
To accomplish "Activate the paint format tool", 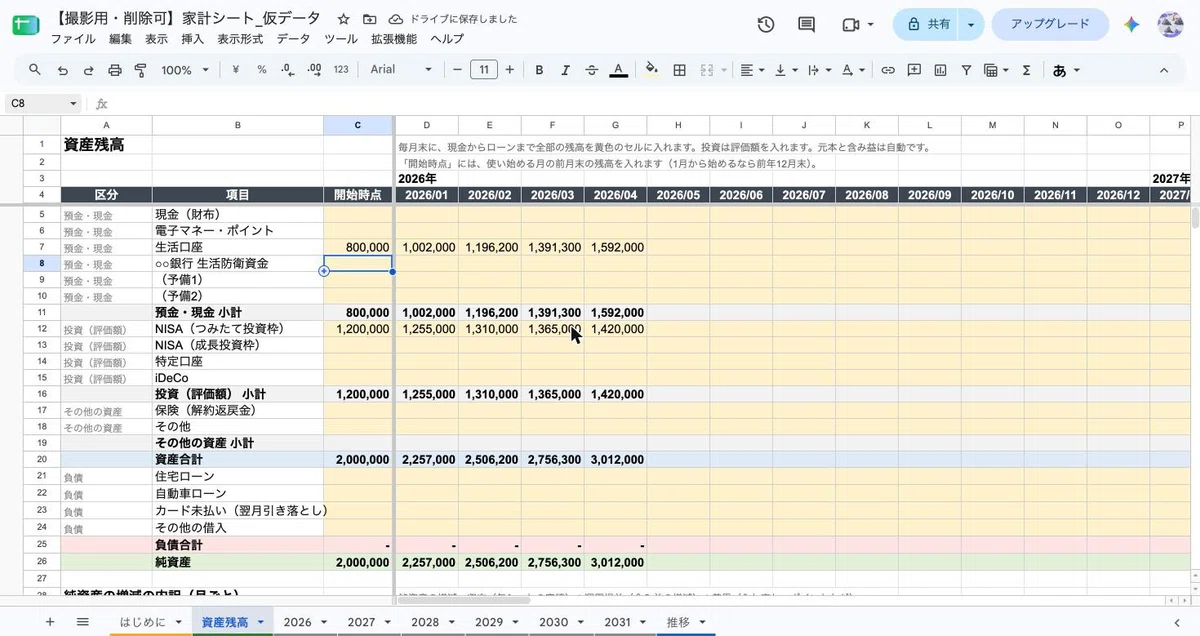I will point(140,70).
